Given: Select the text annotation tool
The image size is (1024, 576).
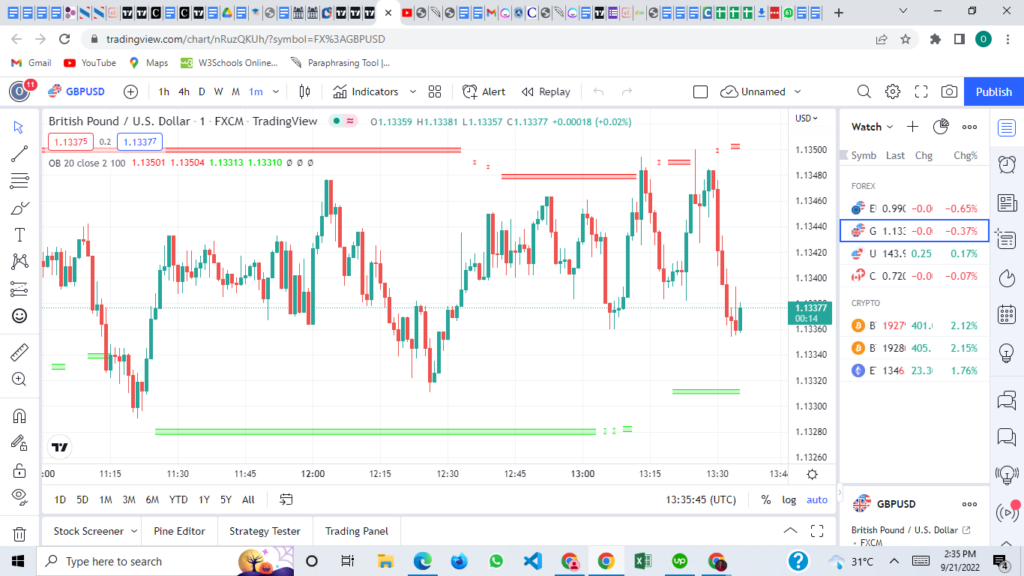Looking at the screenshot, I should [x=19, y=235].
